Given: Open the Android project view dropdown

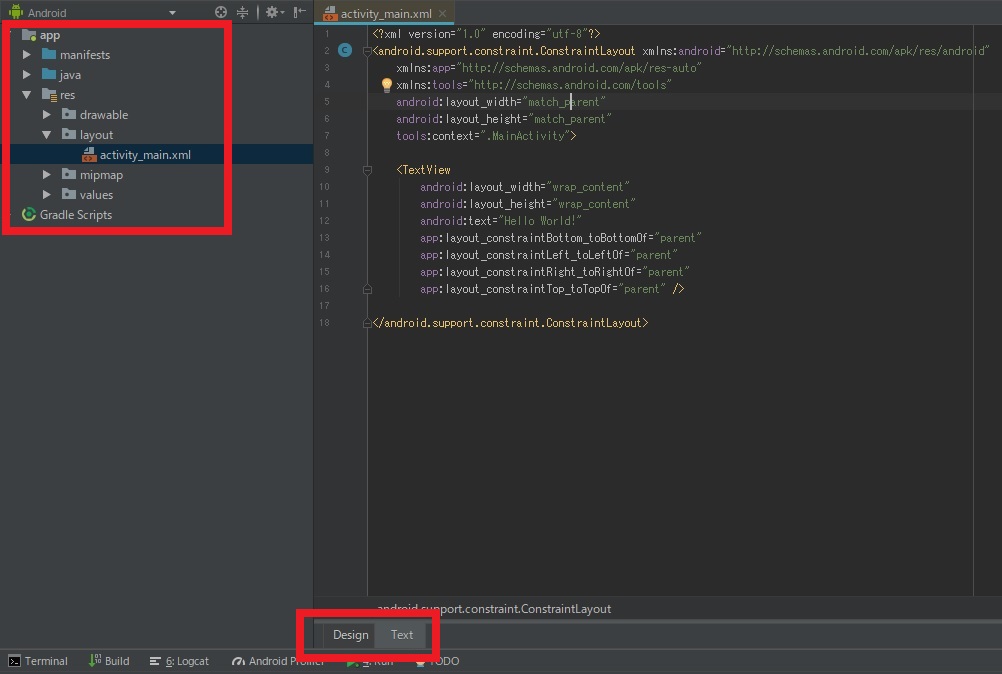Looking at the screenshot, I should [172, 13].
